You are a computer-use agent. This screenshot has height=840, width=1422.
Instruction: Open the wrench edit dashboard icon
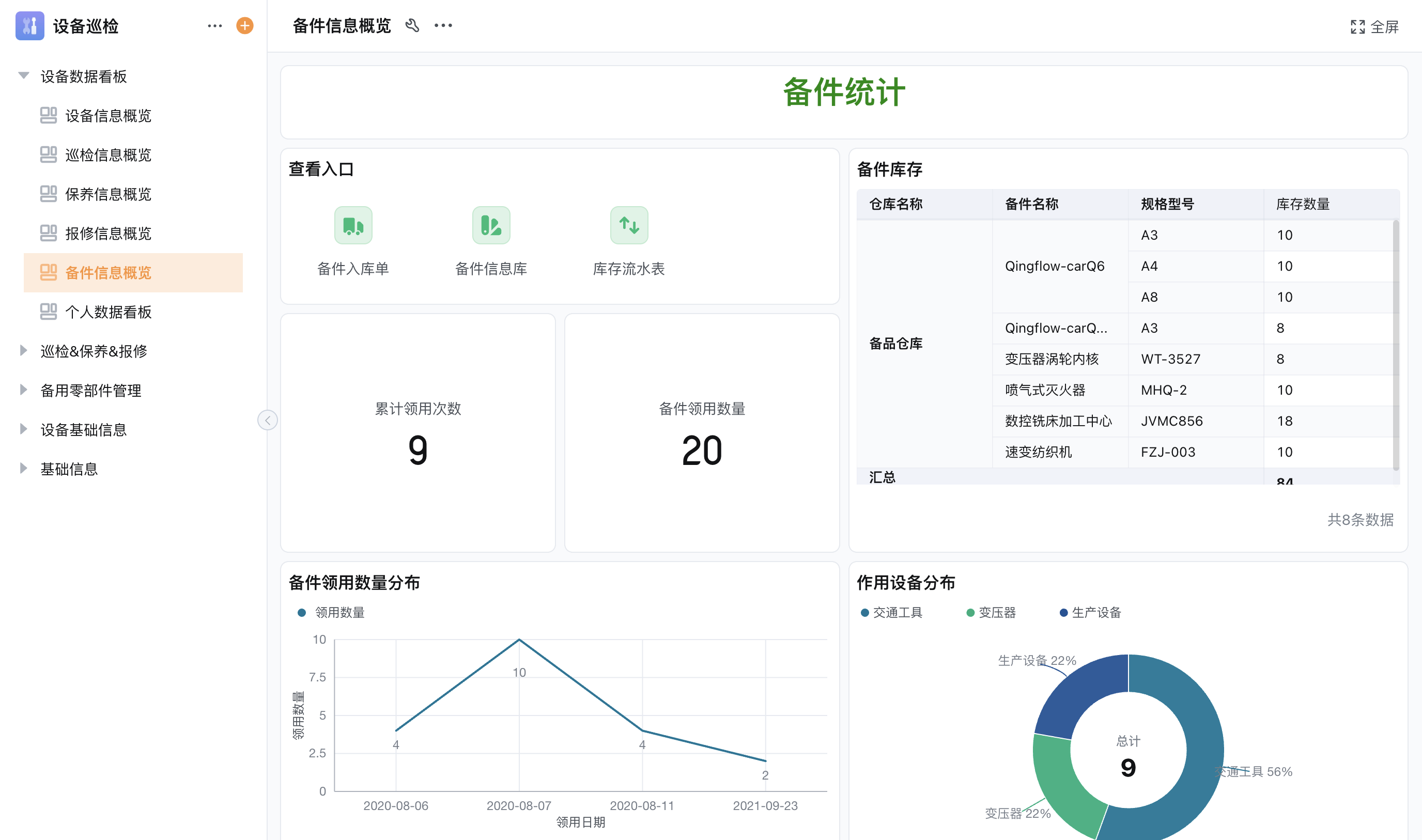tap(412, 25)
